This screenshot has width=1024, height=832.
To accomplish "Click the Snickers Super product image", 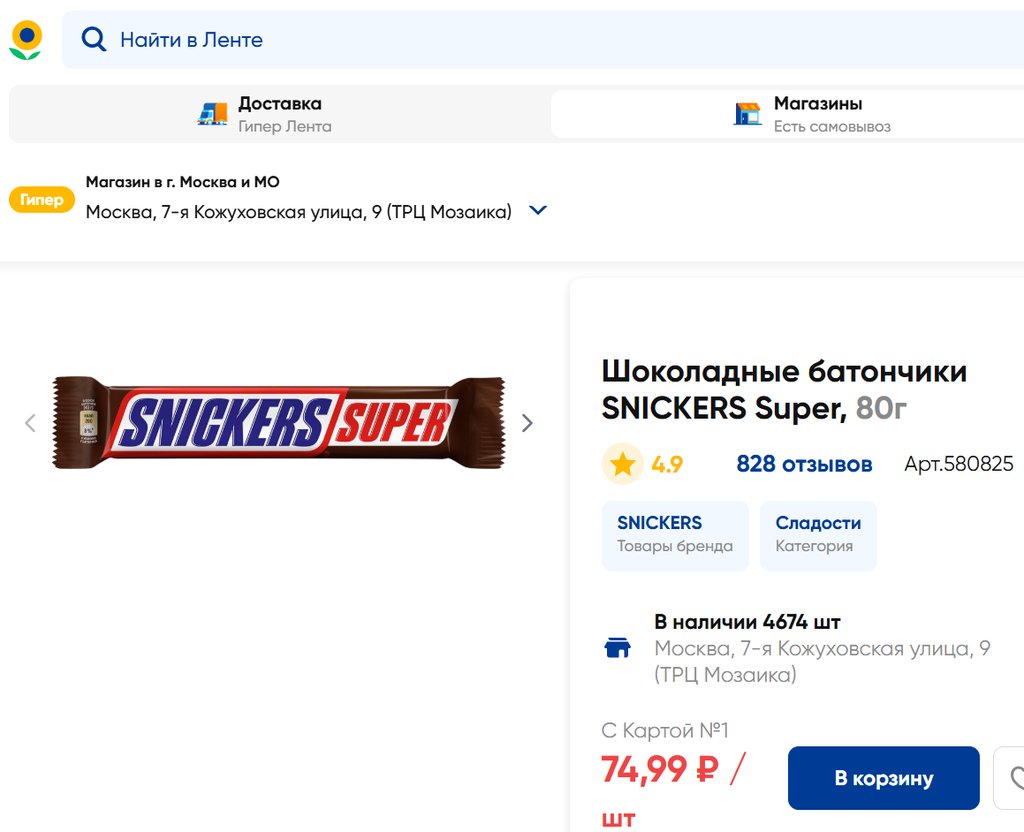I will [x=279, y=423].
